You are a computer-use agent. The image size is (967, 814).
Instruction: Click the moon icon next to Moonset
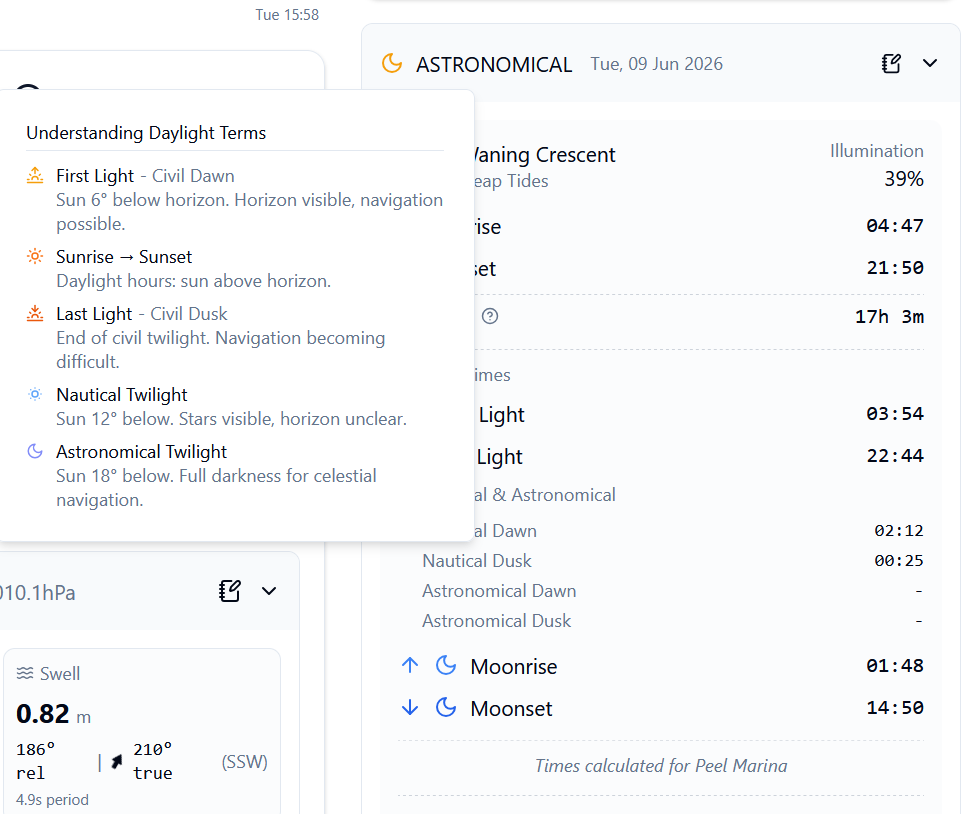tap(446, 707)
